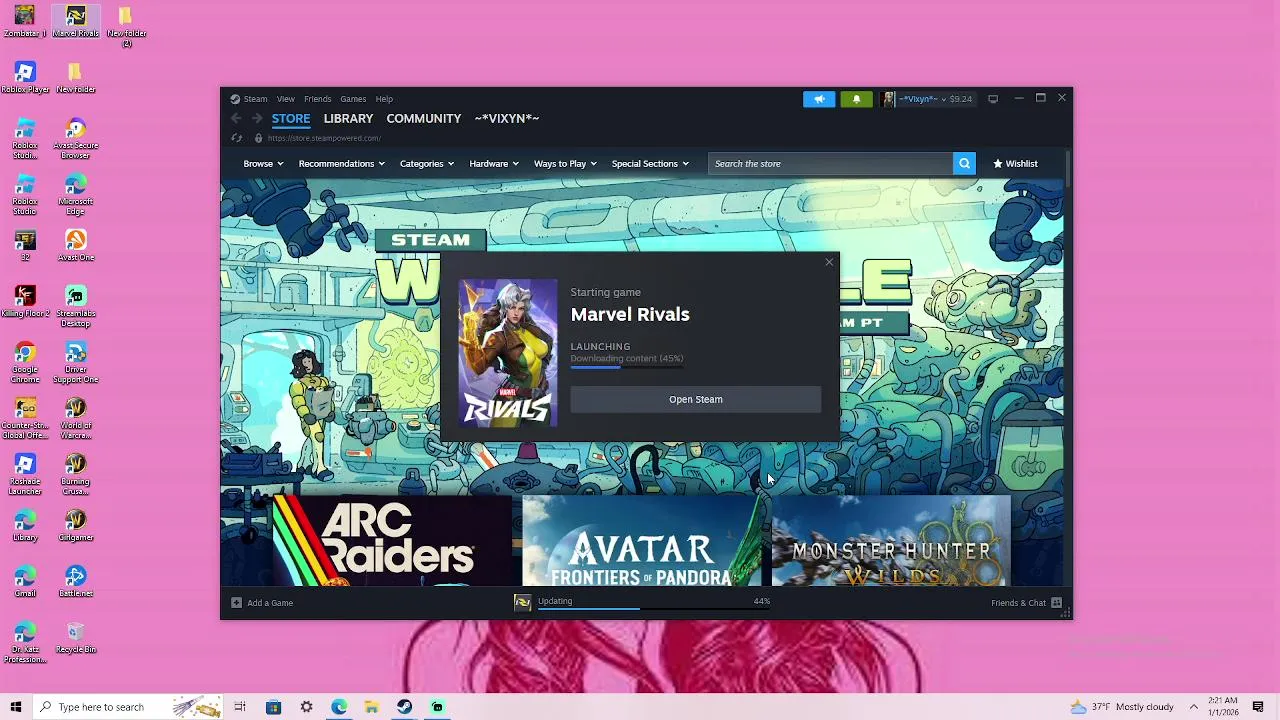Open the Windows Start button

(16, 707)
